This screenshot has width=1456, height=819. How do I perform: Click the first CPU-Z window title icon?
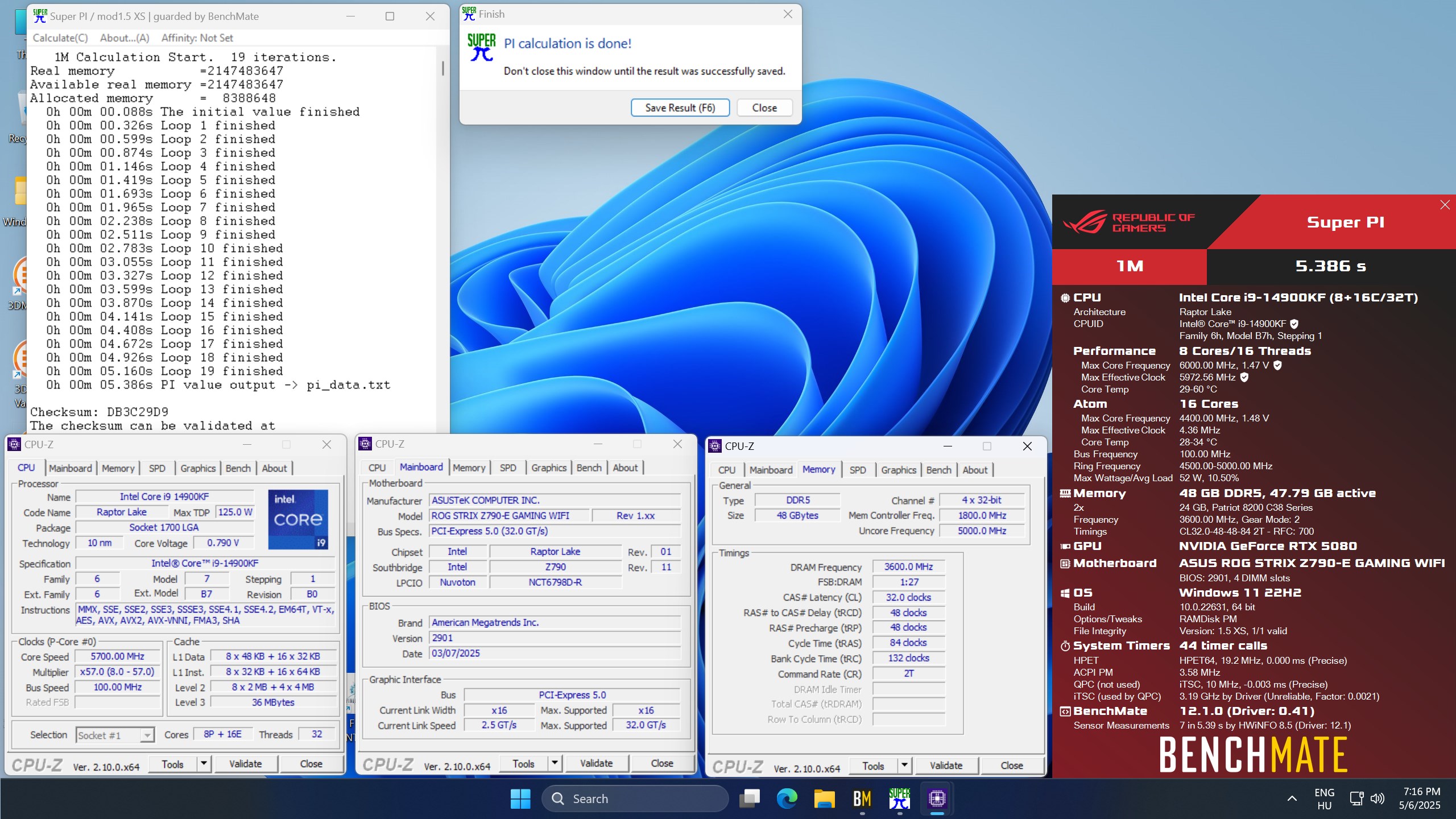coord(15,444)
